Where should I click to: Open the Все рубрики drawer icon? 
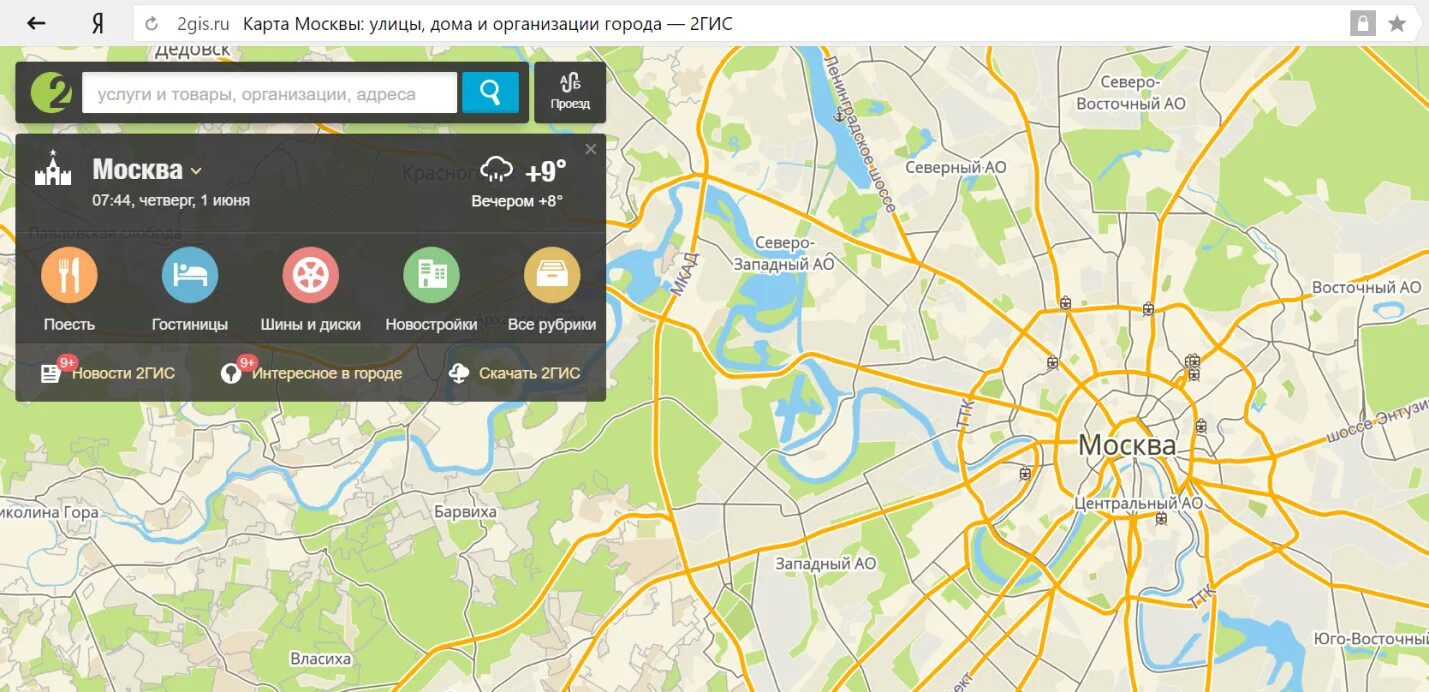(552, 275)
